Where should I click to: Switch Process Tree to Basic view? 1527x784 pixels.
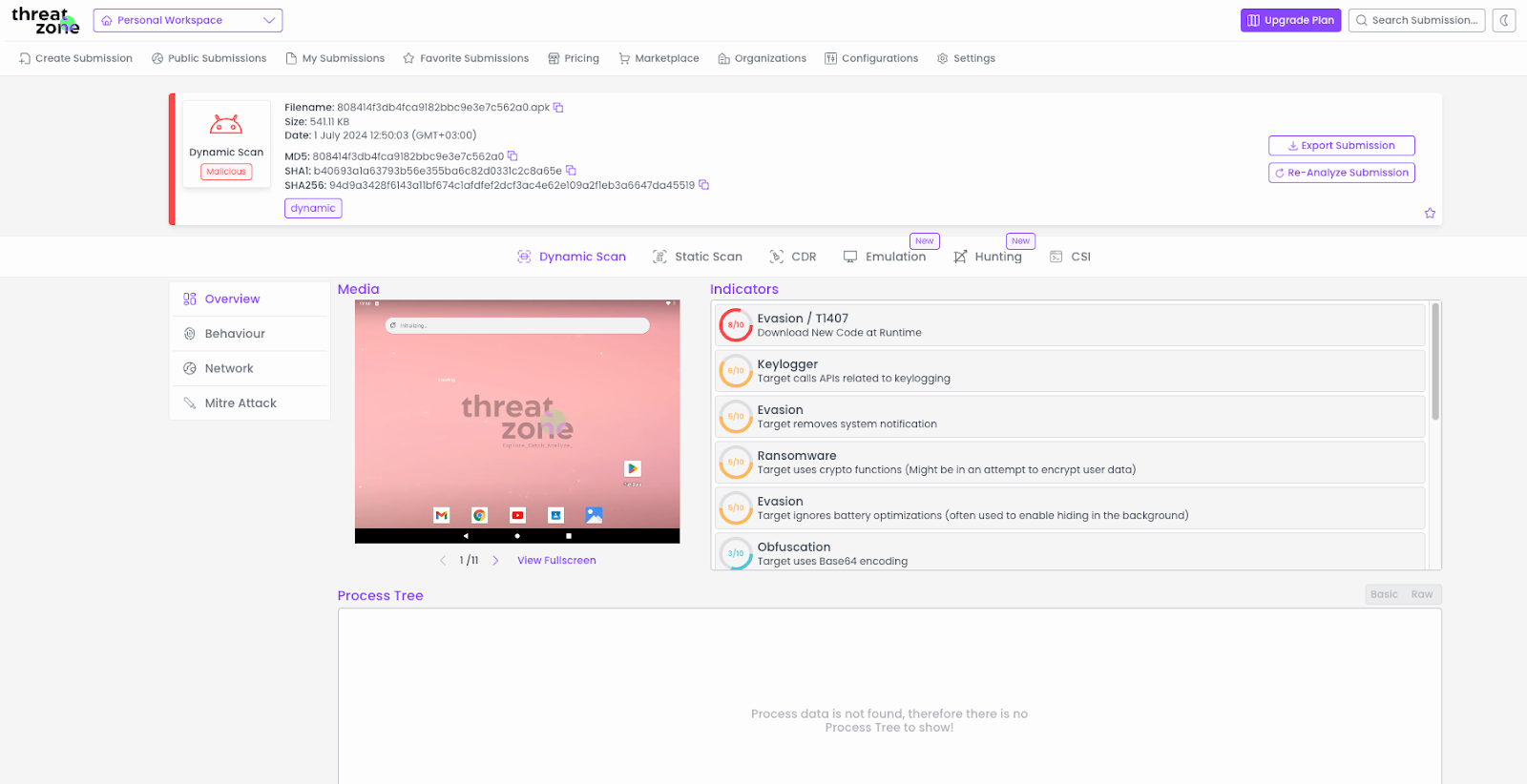click(x=1384, y=594)
